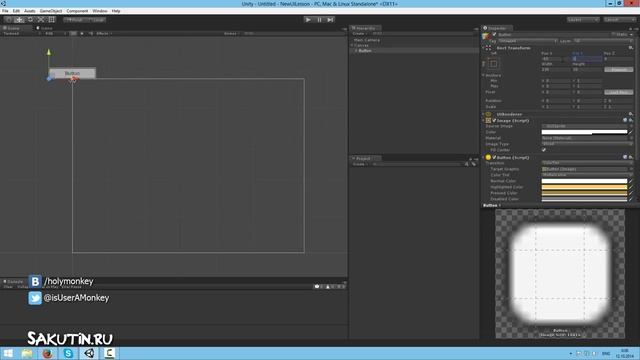This screenshot has width=640, height=360.
Task: Click the Step frame button
Action: pos(330,20)
